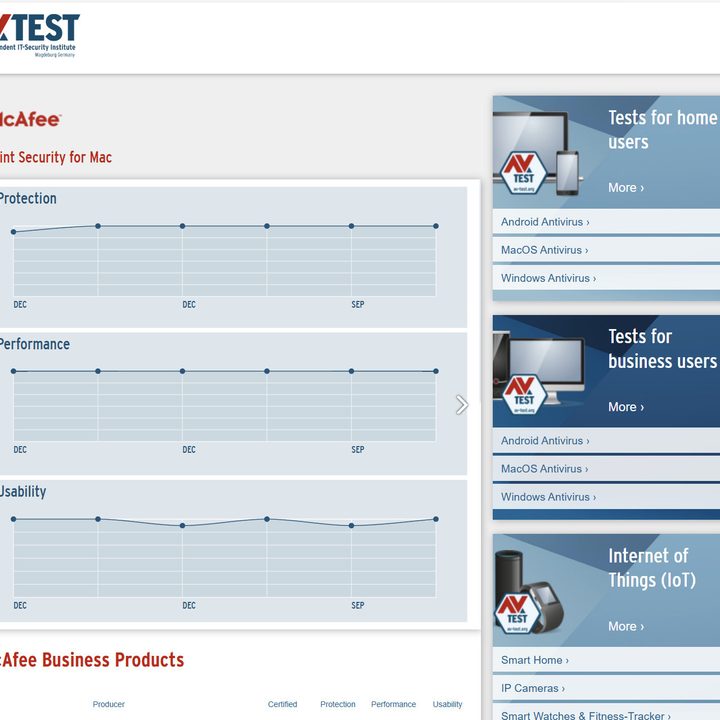The image size is (720, 720).
Task: Click the Security for Mac product title
Action: [x=56, y=158]
